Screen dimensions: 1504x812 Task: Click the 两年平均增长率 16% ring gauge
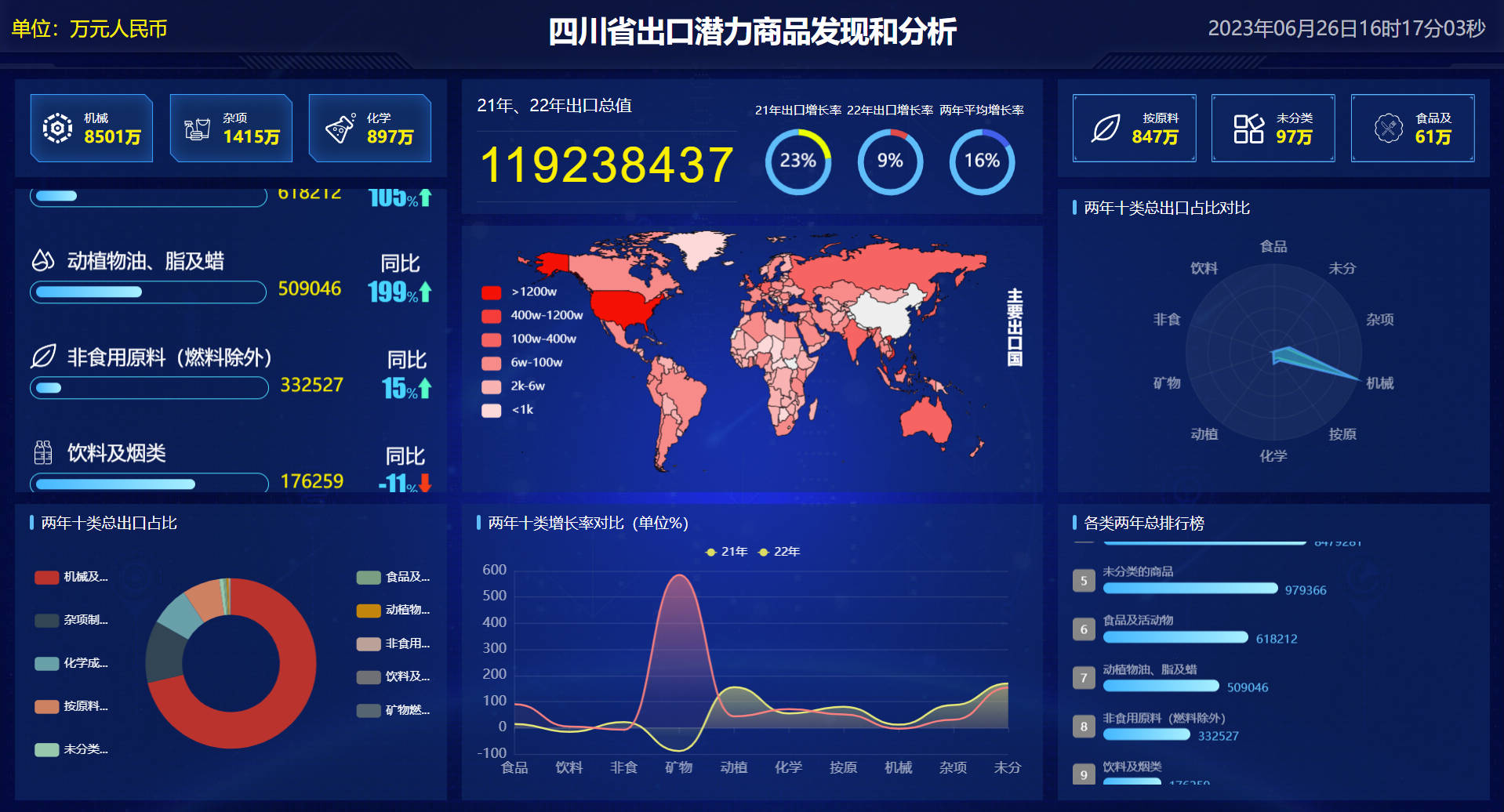click(982, 161)
